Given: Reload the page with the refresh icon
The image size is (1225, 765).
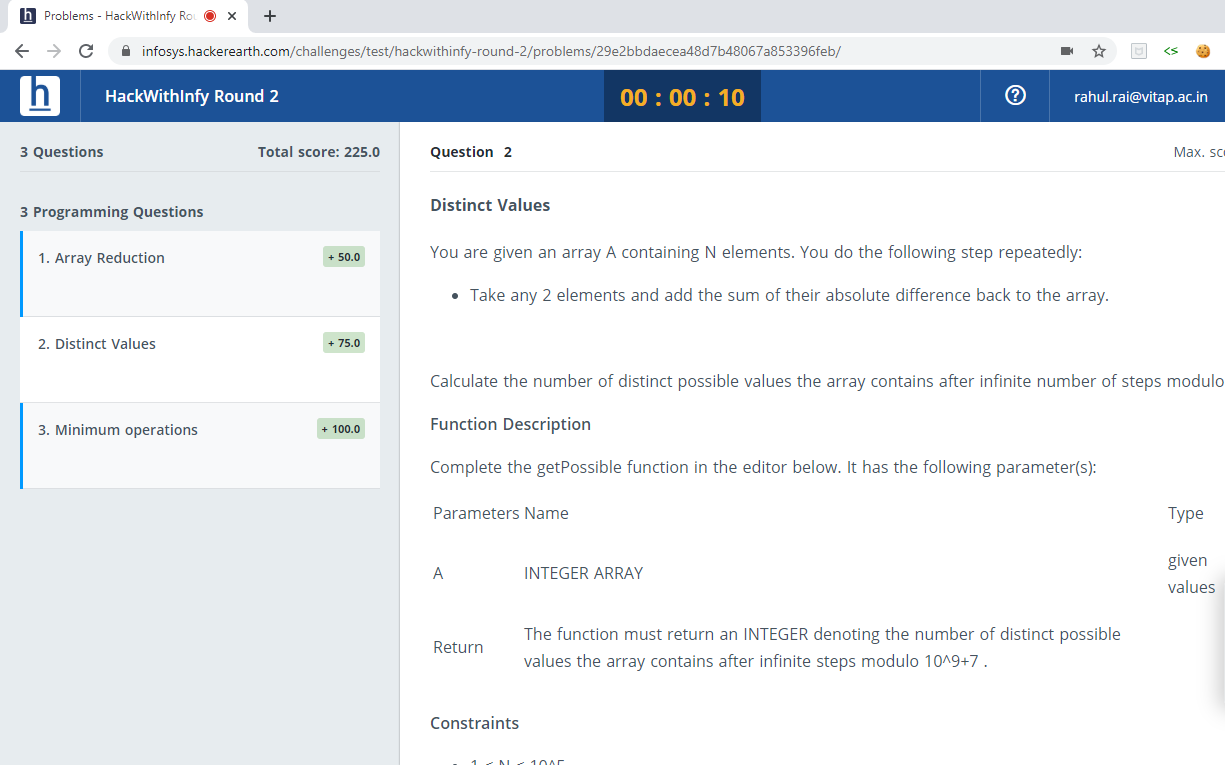Looking at the screenshot, I should (x=86, y=51).
